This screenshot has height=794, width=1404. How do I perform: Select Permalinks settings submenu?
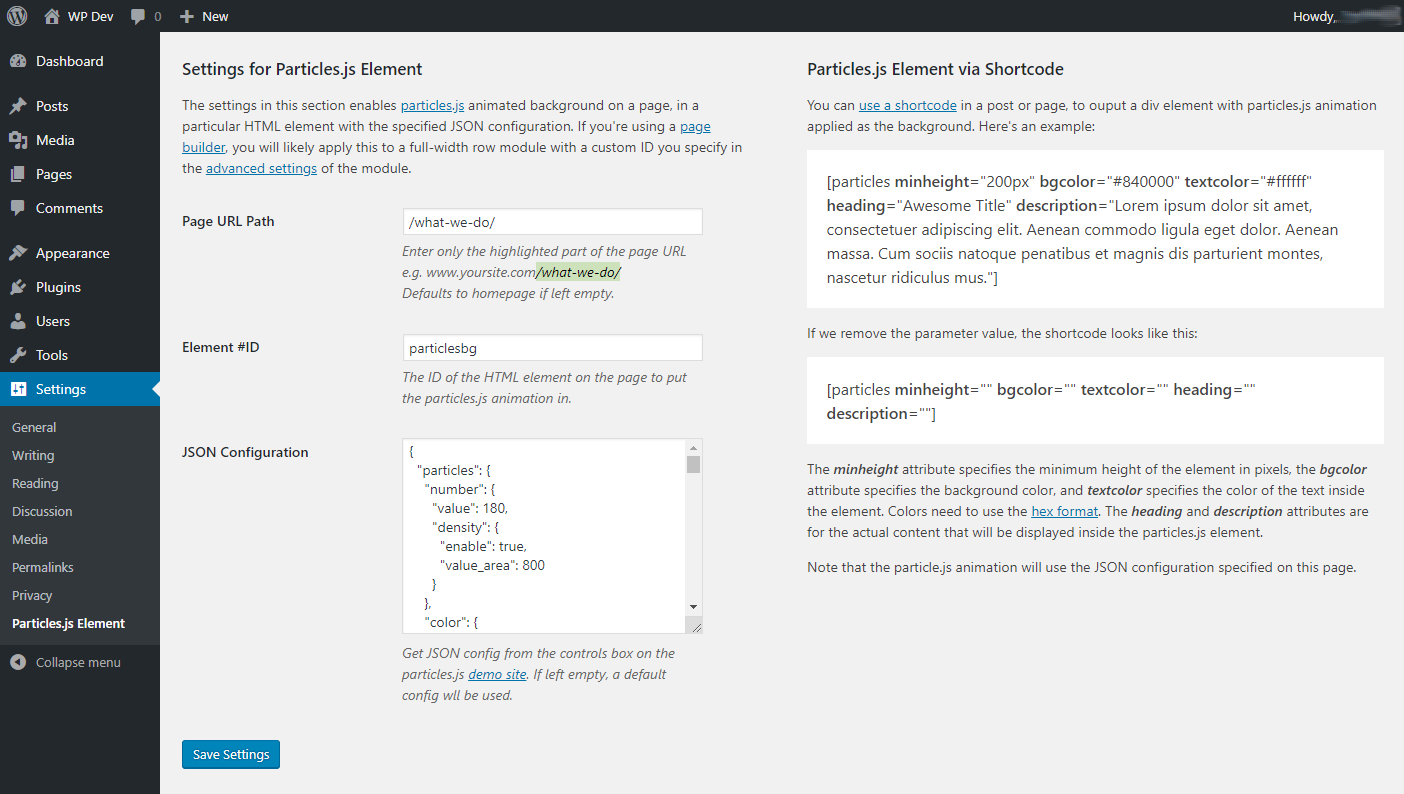click(x=43, y=567)
